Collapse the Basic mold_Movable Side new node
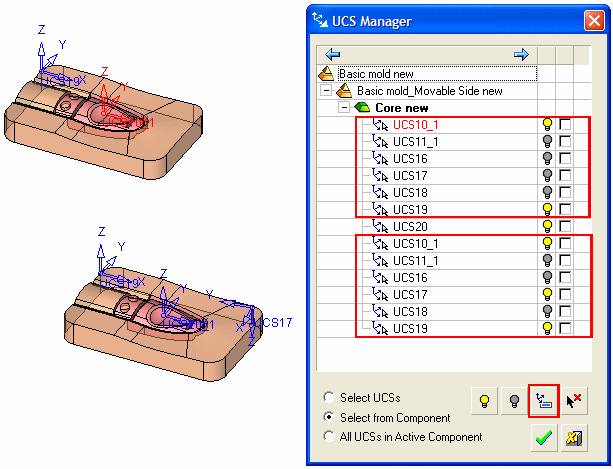613x469 pixels. click(326, 90)
